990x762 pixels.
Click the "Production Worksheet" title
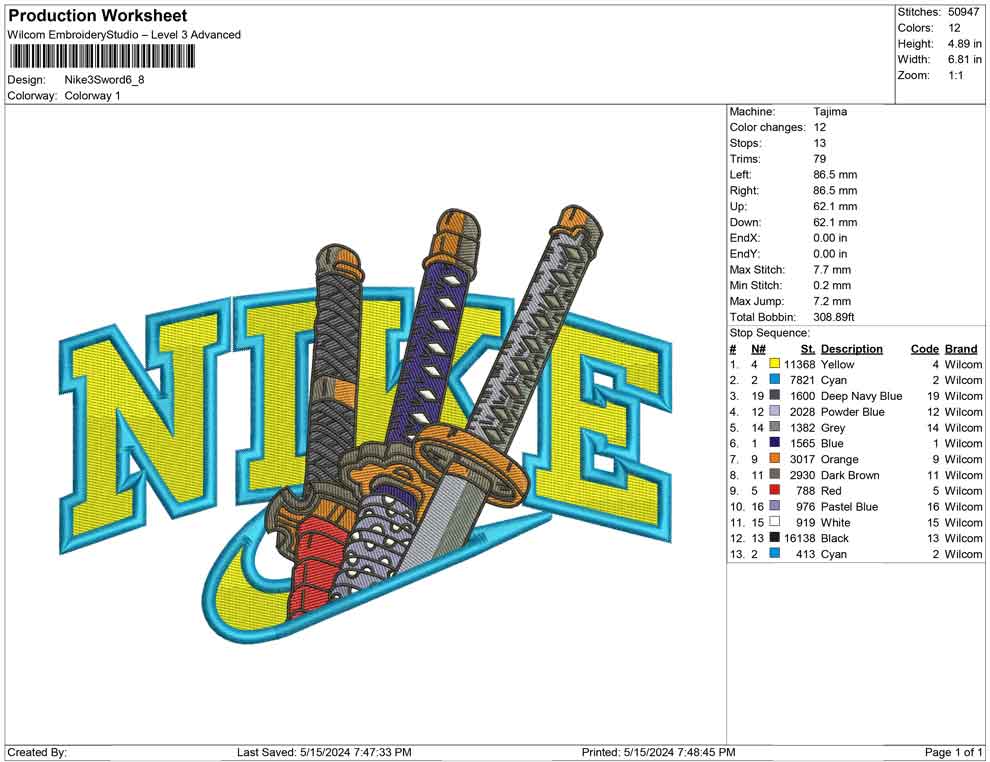(x=98, y=16)
